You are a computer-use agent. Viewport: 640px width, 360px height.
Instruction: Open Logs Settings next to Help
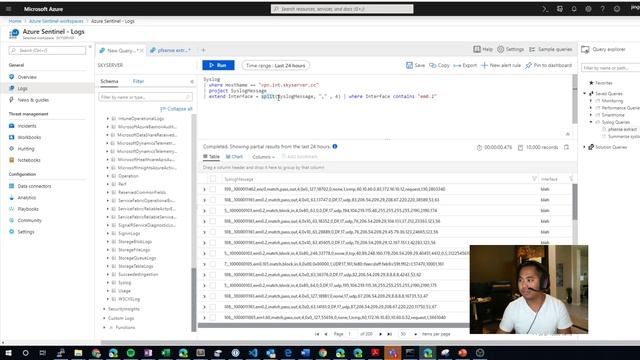pos(510,49)
